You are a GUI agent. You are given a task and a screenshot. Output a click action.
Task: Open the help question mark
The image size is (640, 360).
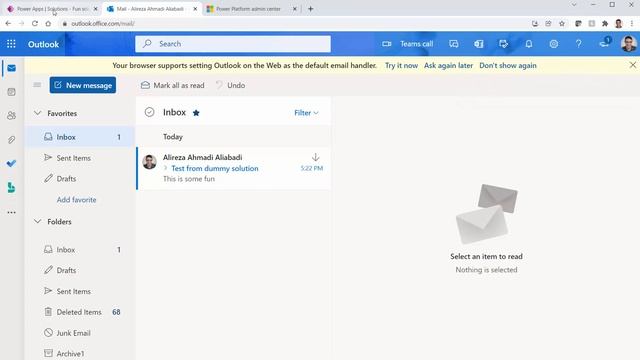pyautogui.click(x=578, y=44)
